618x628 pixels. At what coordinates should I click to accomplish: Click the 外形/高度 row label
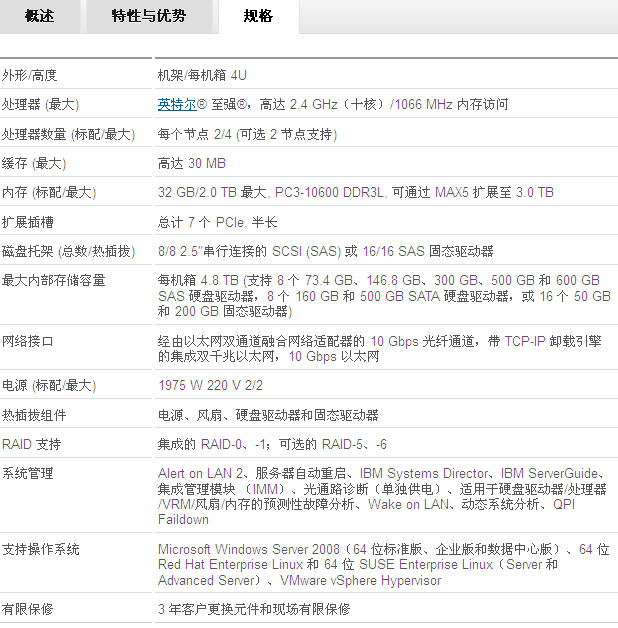pyautogui.click(x=30, y=75)
